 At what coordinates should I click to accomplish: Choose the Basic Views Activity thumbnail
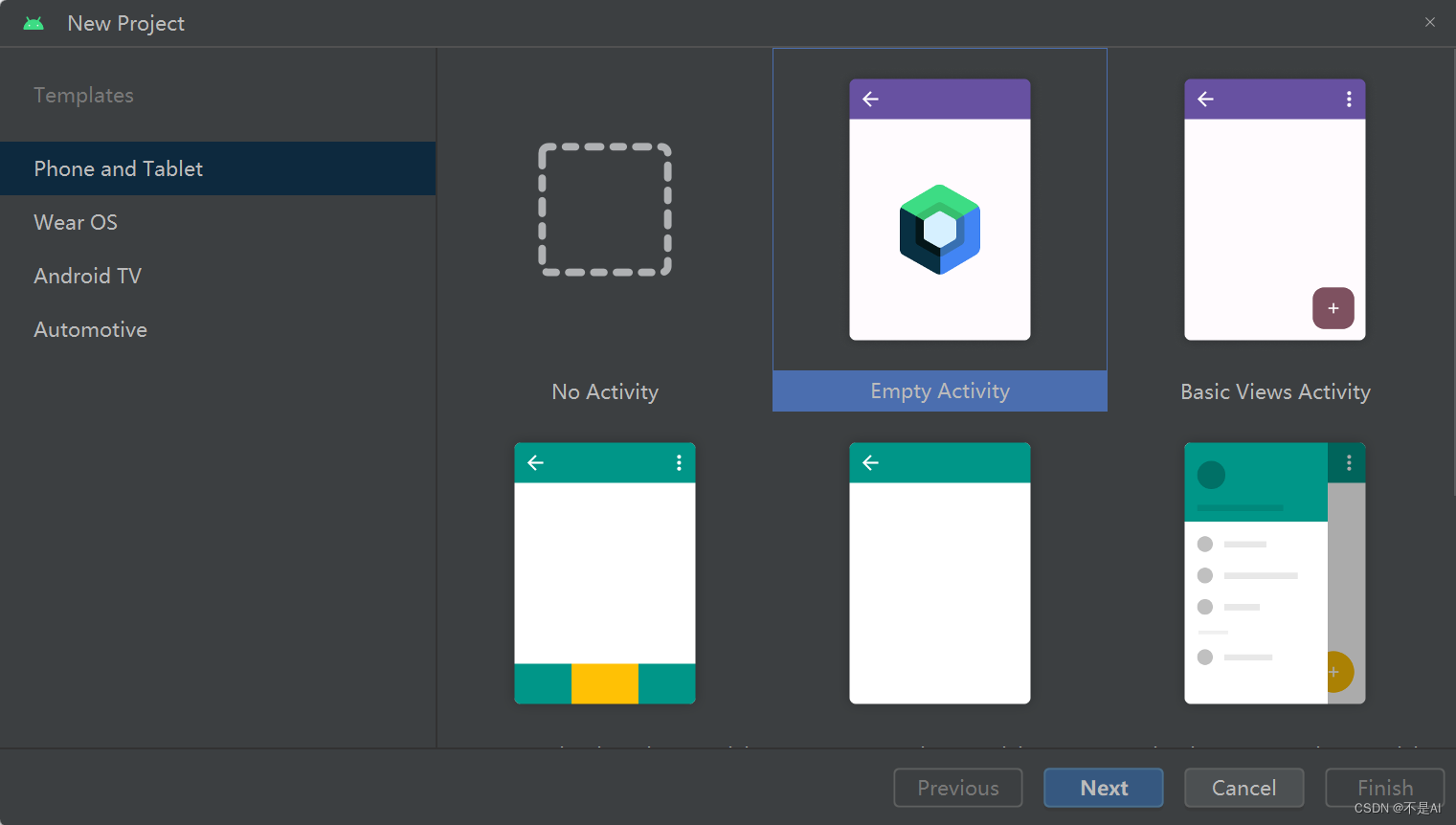pyautogui.click(x=1275, y=210)
